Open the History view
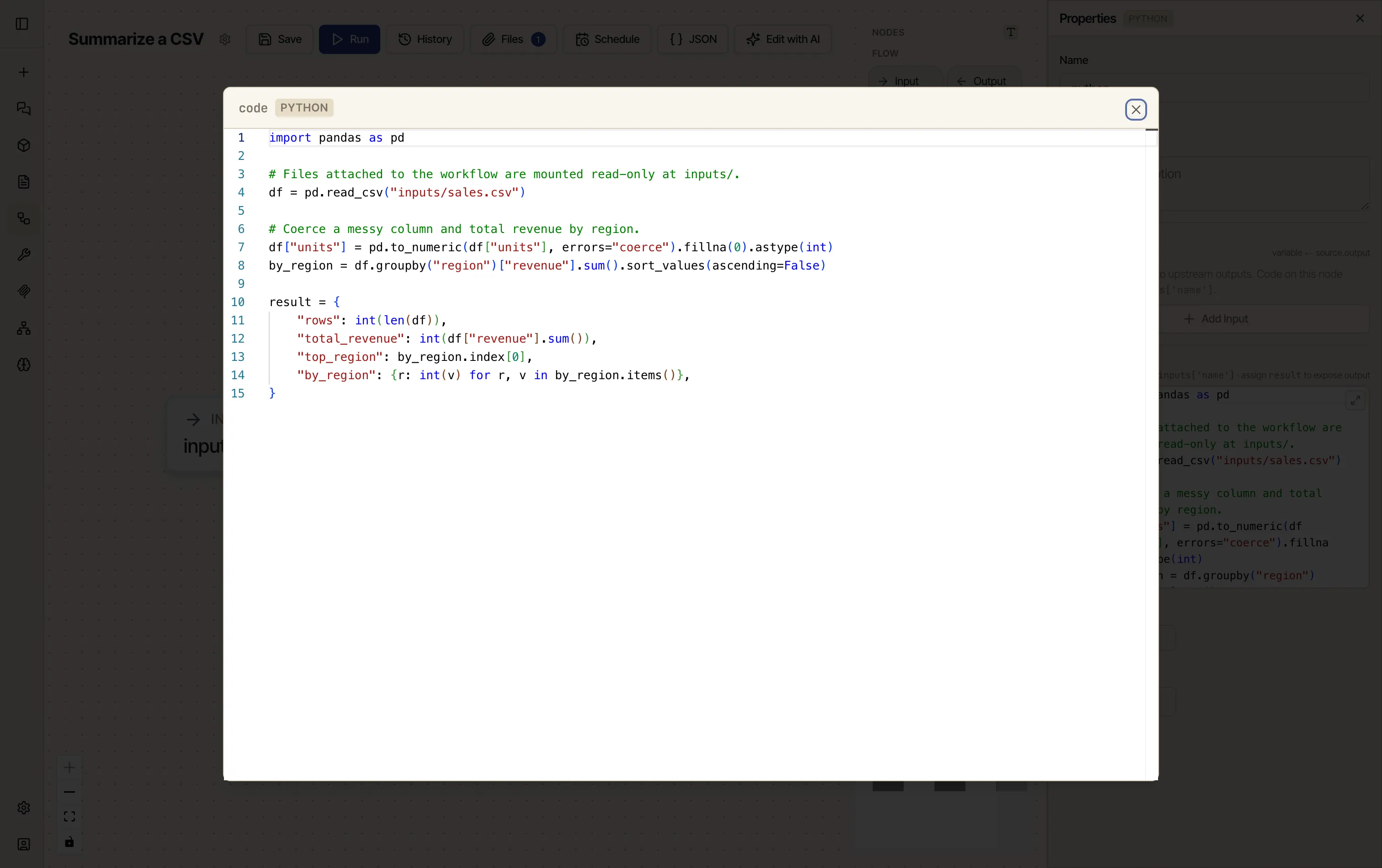The width and height of the screenshot is (1382, 868). [x=425, y=39]
